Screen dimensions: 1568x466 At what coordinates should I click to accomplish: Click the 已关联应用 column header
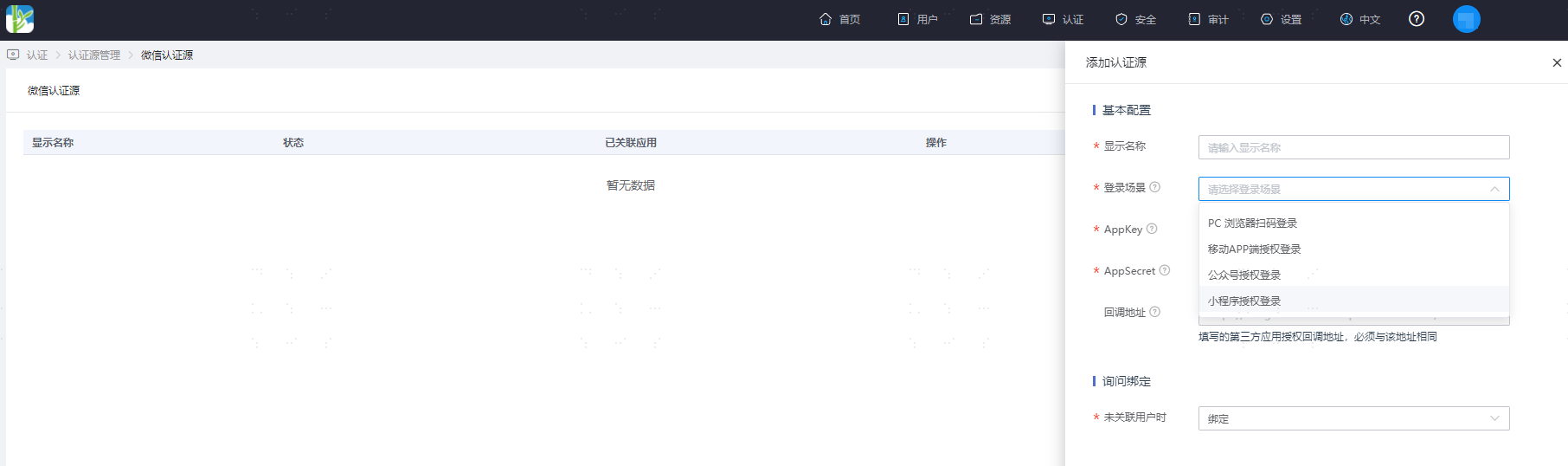[x=631, y=142]
